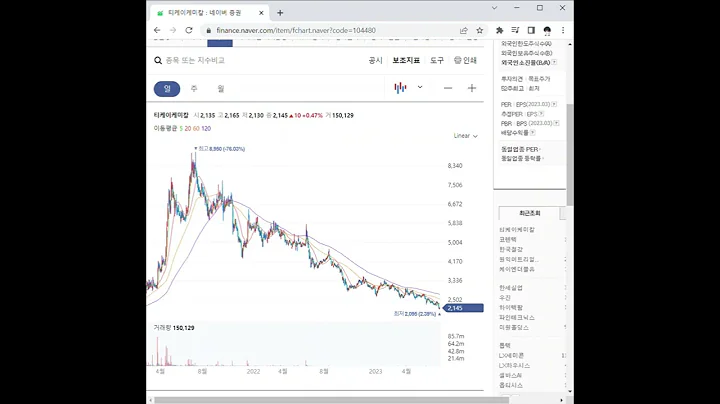Toggle the 5-day moving average line
The height and width of the screenshot is (404, 720).
181,129
